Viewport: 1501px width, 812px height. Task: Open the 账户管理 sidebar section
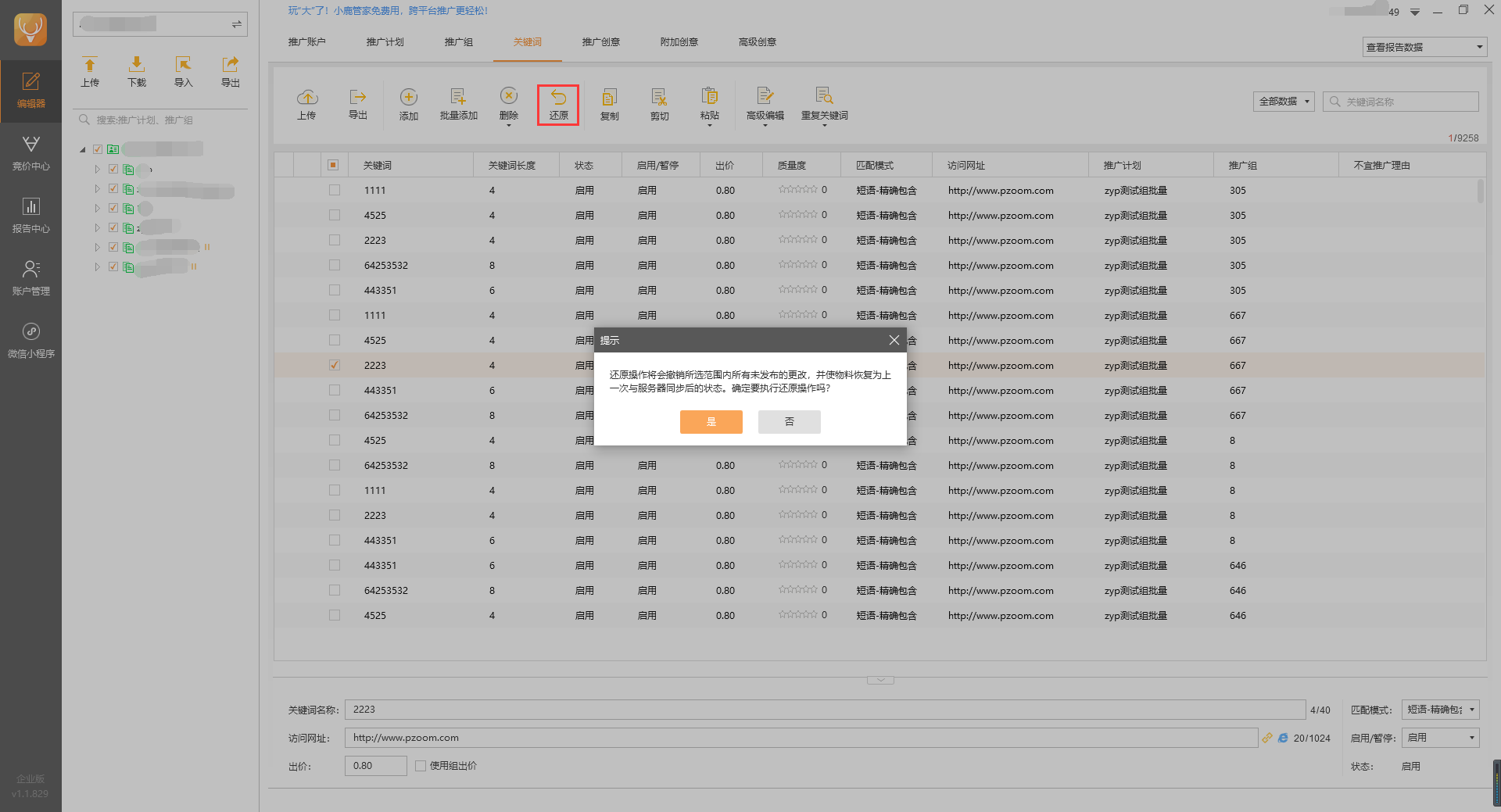[x=30, y=278]
